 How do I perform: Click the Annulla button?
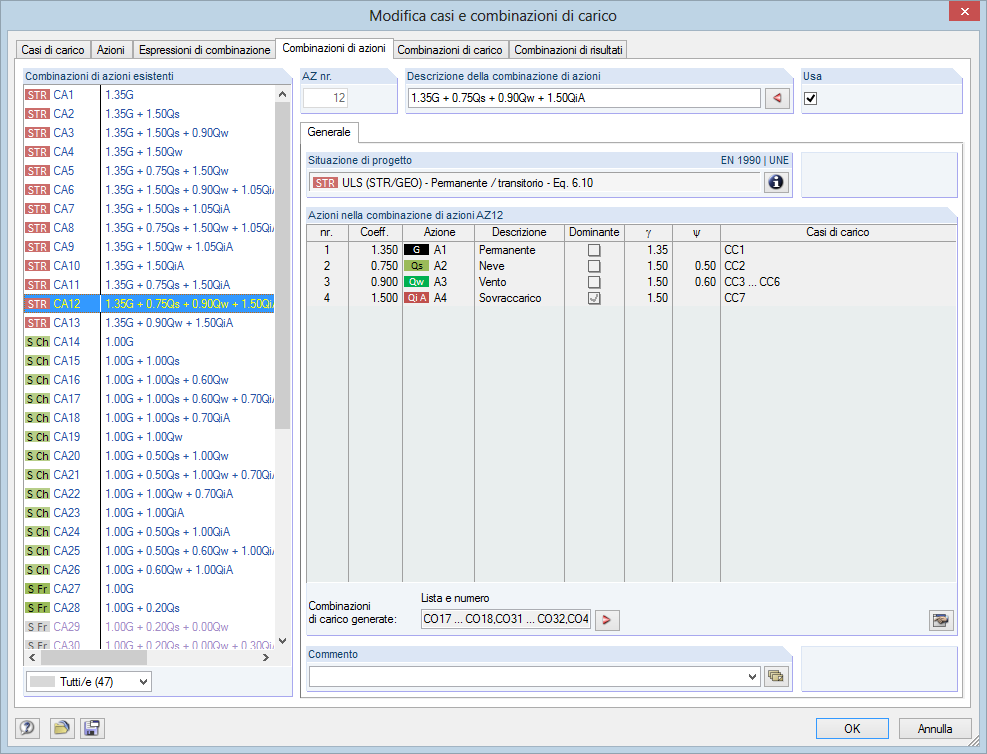click(x=935, y=728)
